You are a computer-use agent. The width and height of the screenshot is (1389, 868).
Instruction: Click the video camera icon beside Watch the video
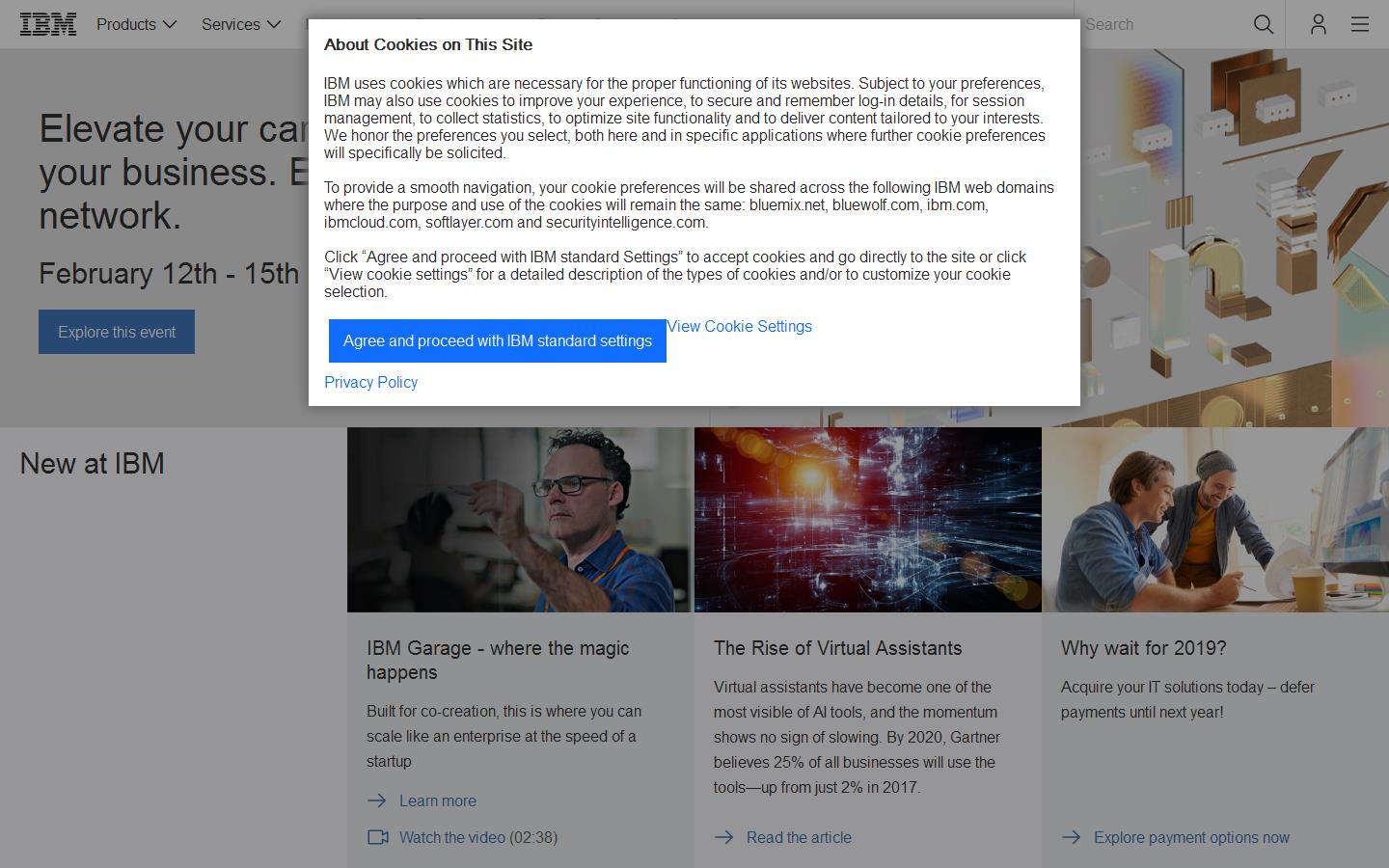pos(378,837)
